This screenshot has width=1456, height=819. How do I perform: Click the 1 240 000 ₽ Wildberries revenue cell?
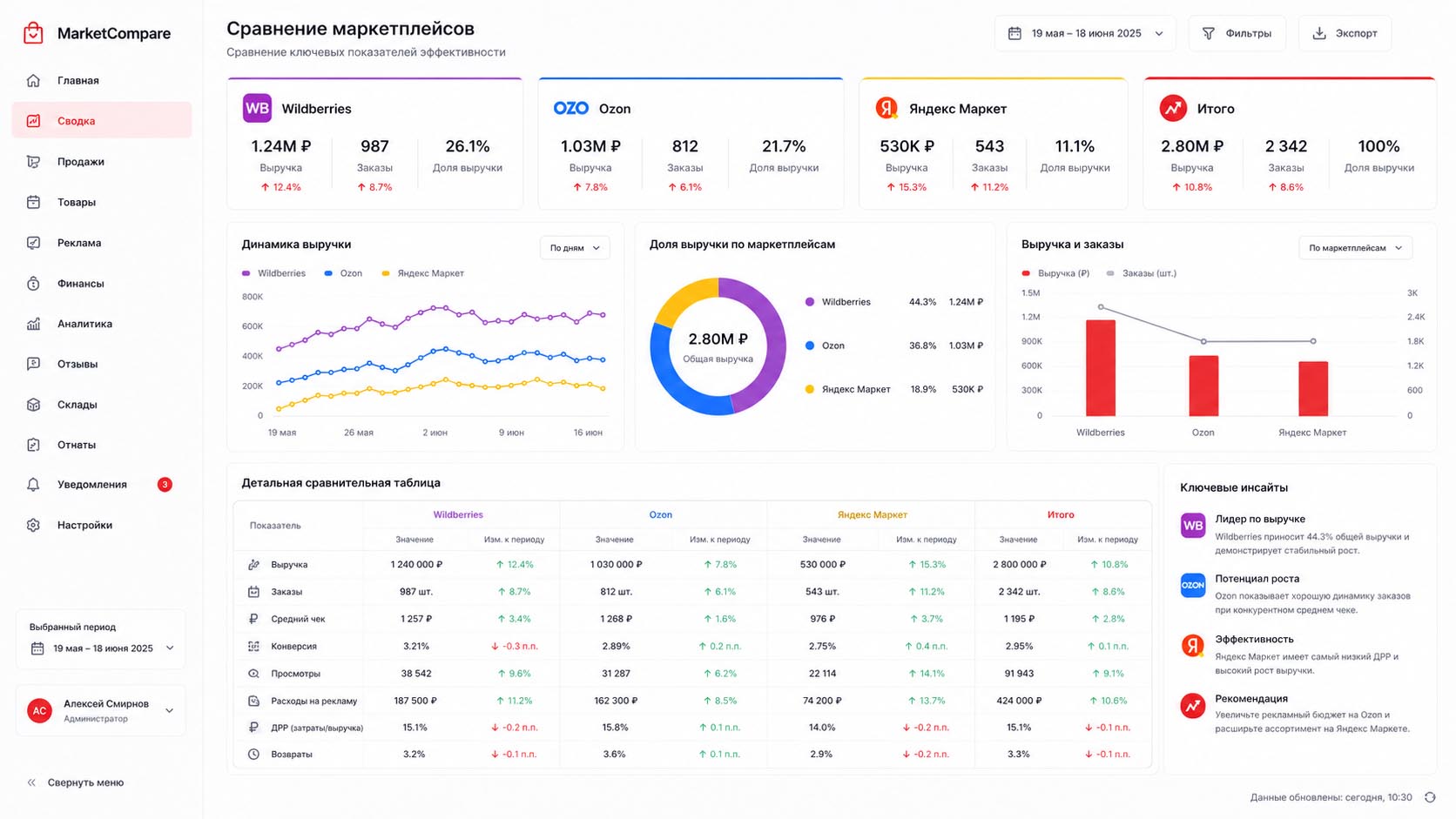tap(416, 565)
